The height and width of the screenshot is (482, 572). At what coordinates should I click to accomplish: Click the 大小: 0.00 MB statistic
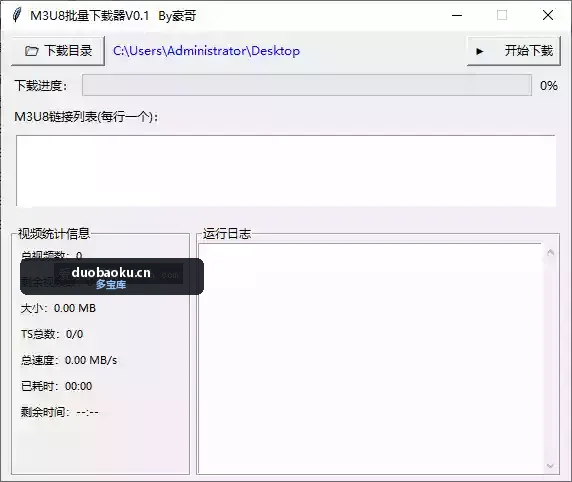click(58, 308)
